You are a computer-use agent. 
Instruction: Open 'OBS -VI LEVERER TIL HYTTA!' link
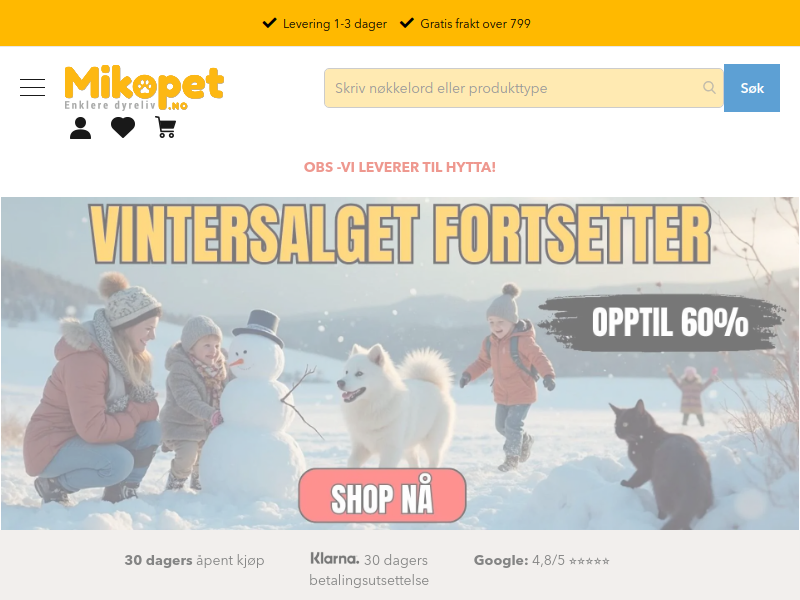click(400, 167)
